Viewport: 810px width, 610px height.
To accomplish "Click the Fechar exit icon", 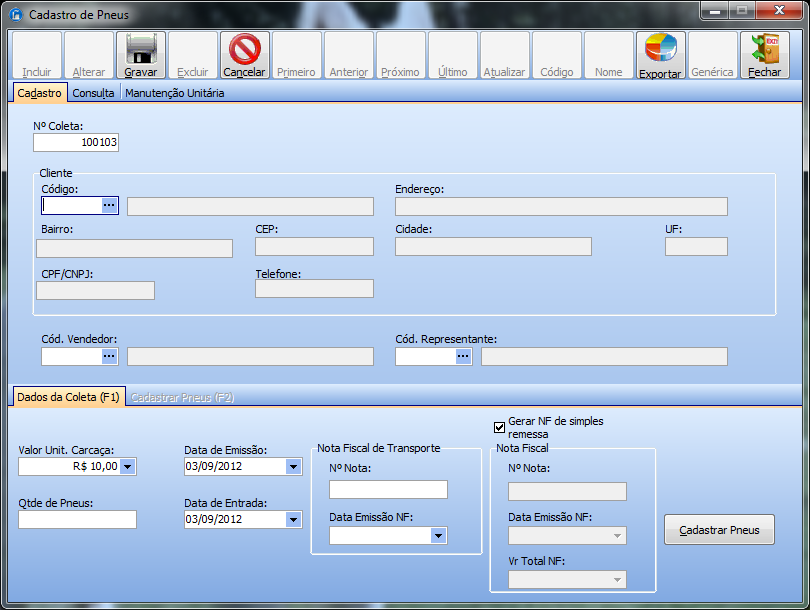I will click(x=764, y=48).
